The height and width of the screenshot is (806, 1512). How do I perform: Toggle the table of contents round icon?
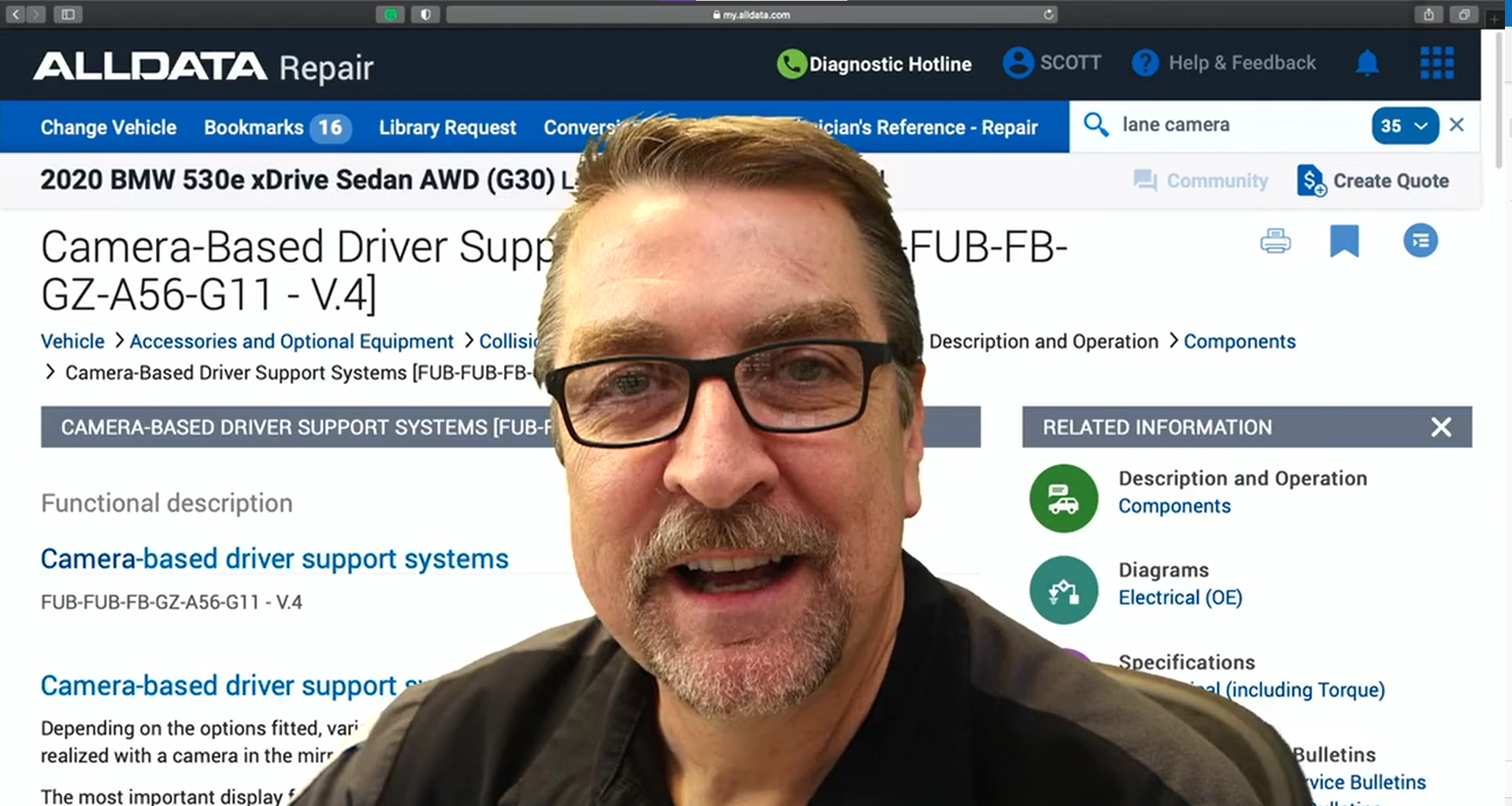point(1420,241)
